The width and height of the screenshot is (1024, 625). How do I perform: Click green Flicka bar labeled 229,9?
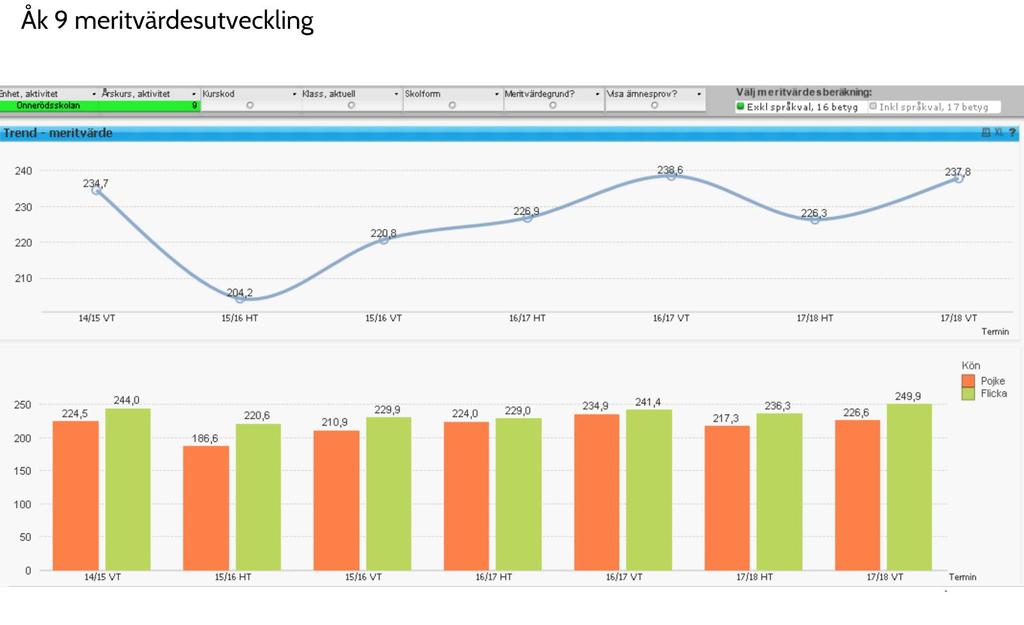click(389, 494)
